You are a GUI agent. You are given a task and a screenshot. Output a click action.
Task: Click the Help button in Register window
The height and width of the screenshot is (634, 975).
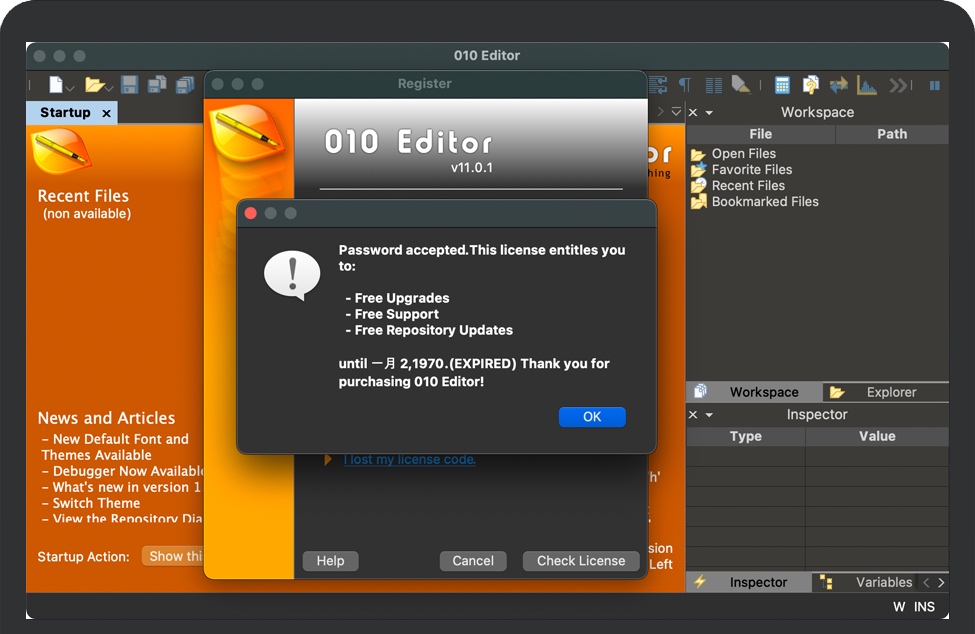[330, 561]
